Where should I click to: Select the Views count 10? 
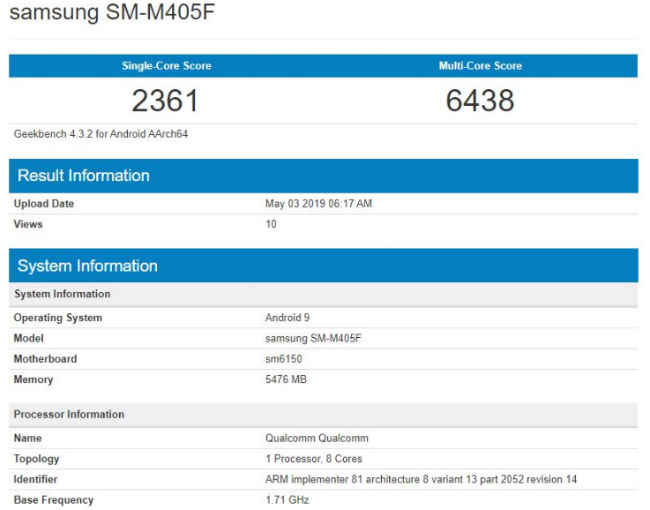coord(271,224)
